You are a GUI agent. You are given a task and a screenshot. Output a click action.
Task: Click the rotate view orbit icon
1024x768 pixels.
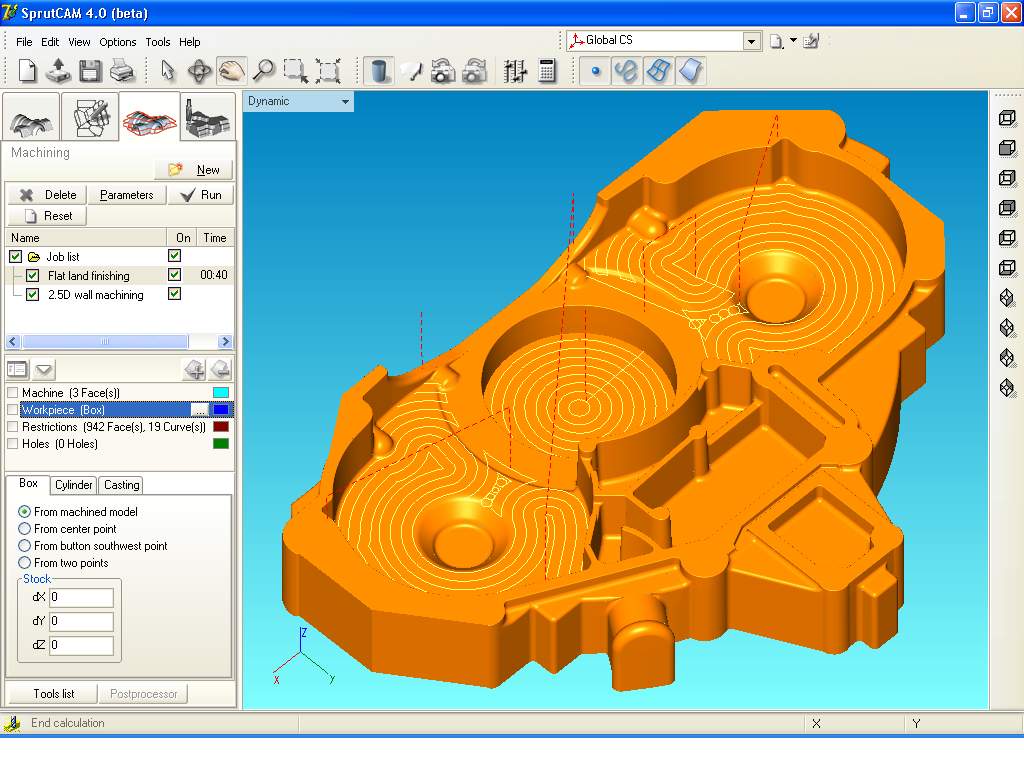tap(200, 70)
